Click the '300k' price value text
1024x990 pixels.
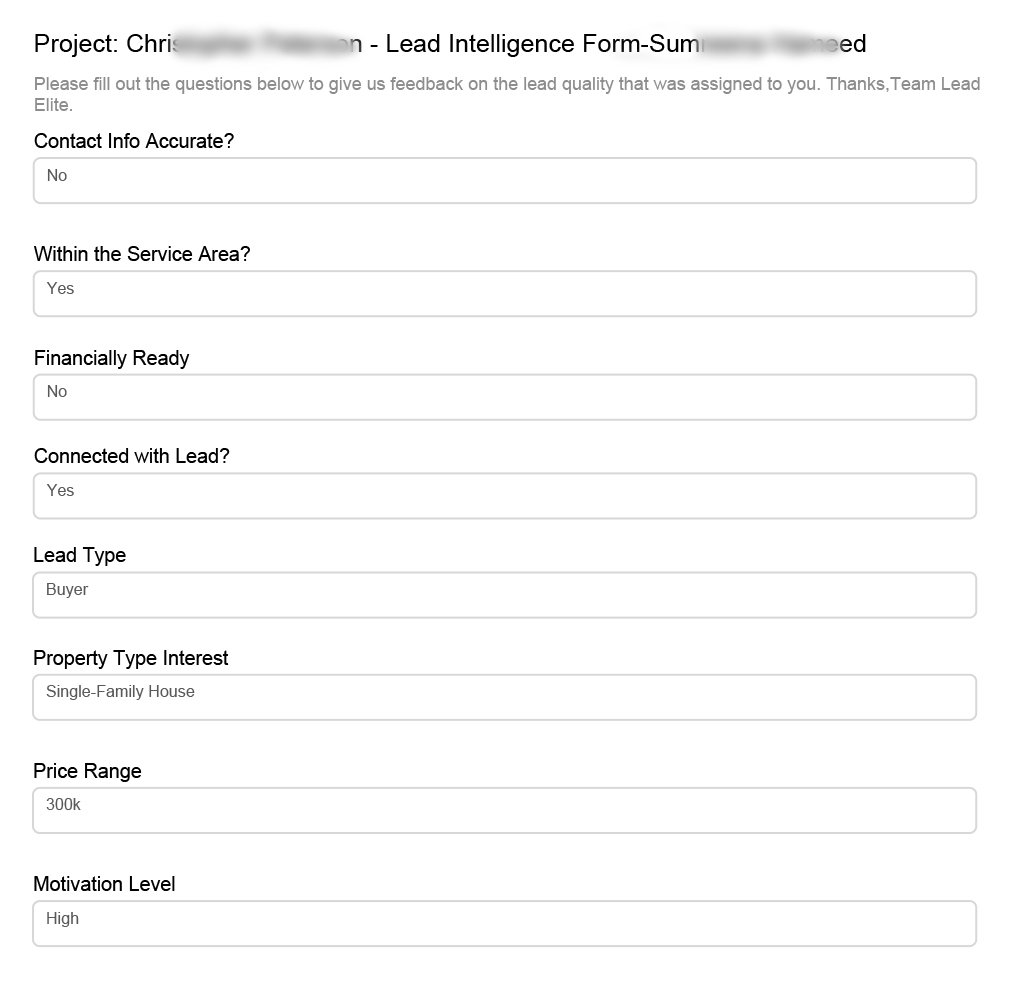(63, 804)
